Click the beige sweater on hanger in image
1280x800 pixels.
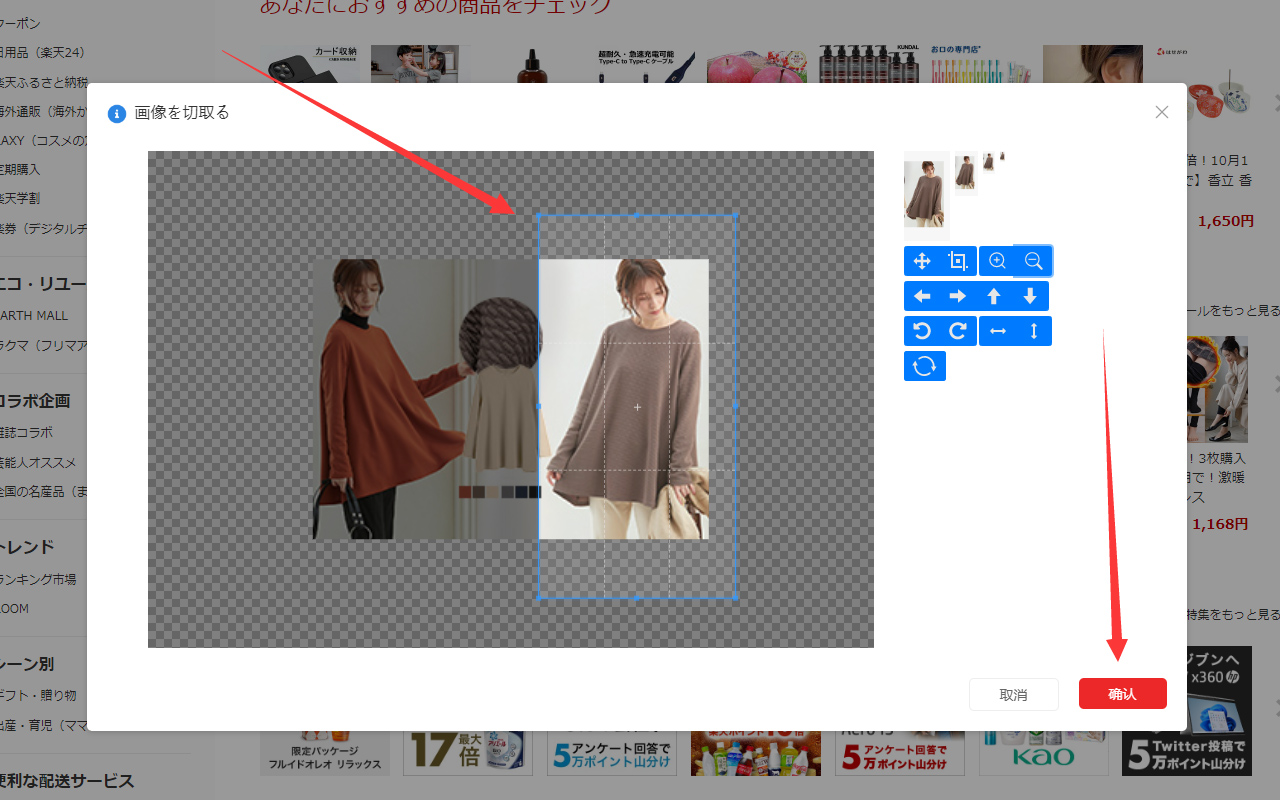click(x=505, y=420)
